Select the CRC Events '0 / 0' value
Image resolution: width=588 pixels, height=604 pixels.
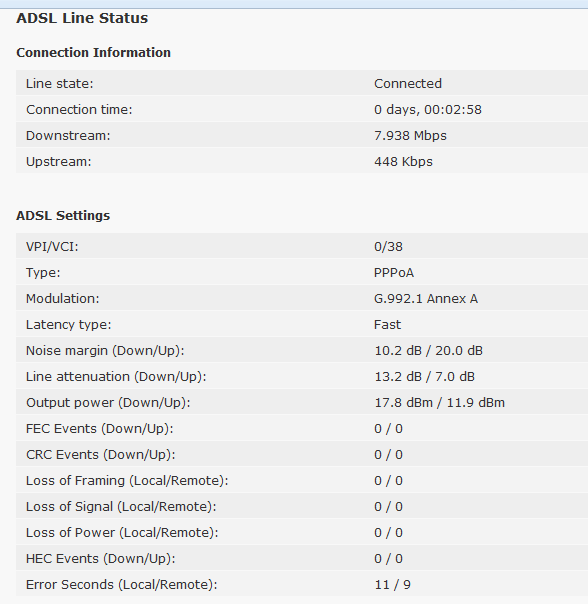tap(388, 455)
